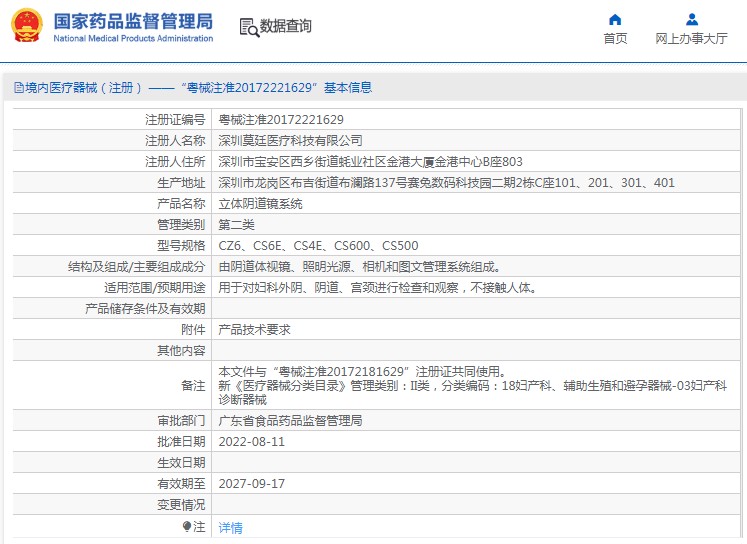Viewport: 747px width, 544px height.
Task: Click the 管理类别 label
Action: click(x=181, y=224)
